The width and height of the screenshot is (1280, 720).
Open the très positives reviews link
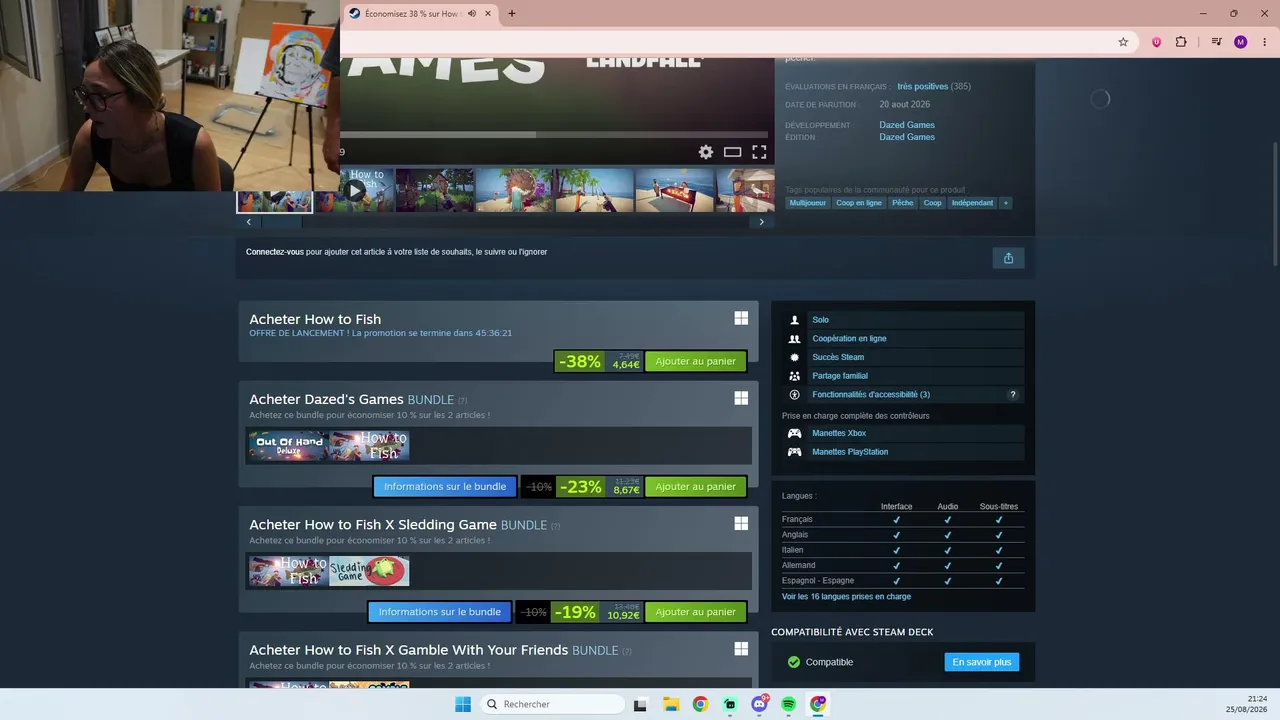tap(922, 87)
